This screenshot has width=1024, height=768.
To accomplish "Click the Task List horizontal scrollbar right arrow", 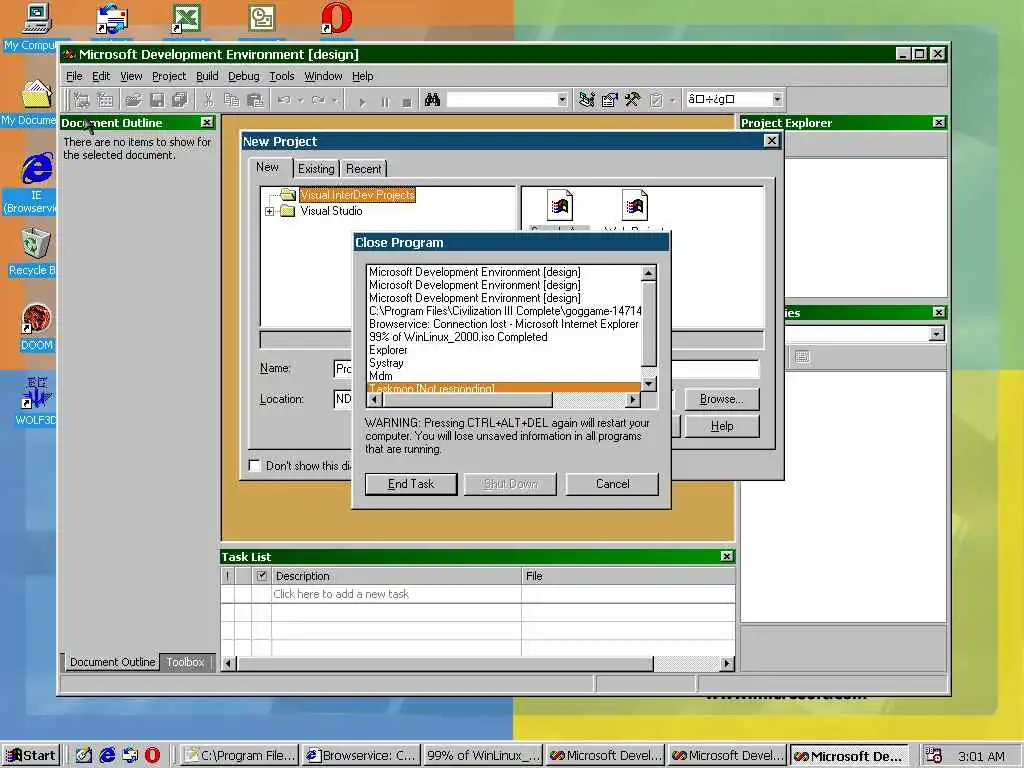I will pos(727,664).
